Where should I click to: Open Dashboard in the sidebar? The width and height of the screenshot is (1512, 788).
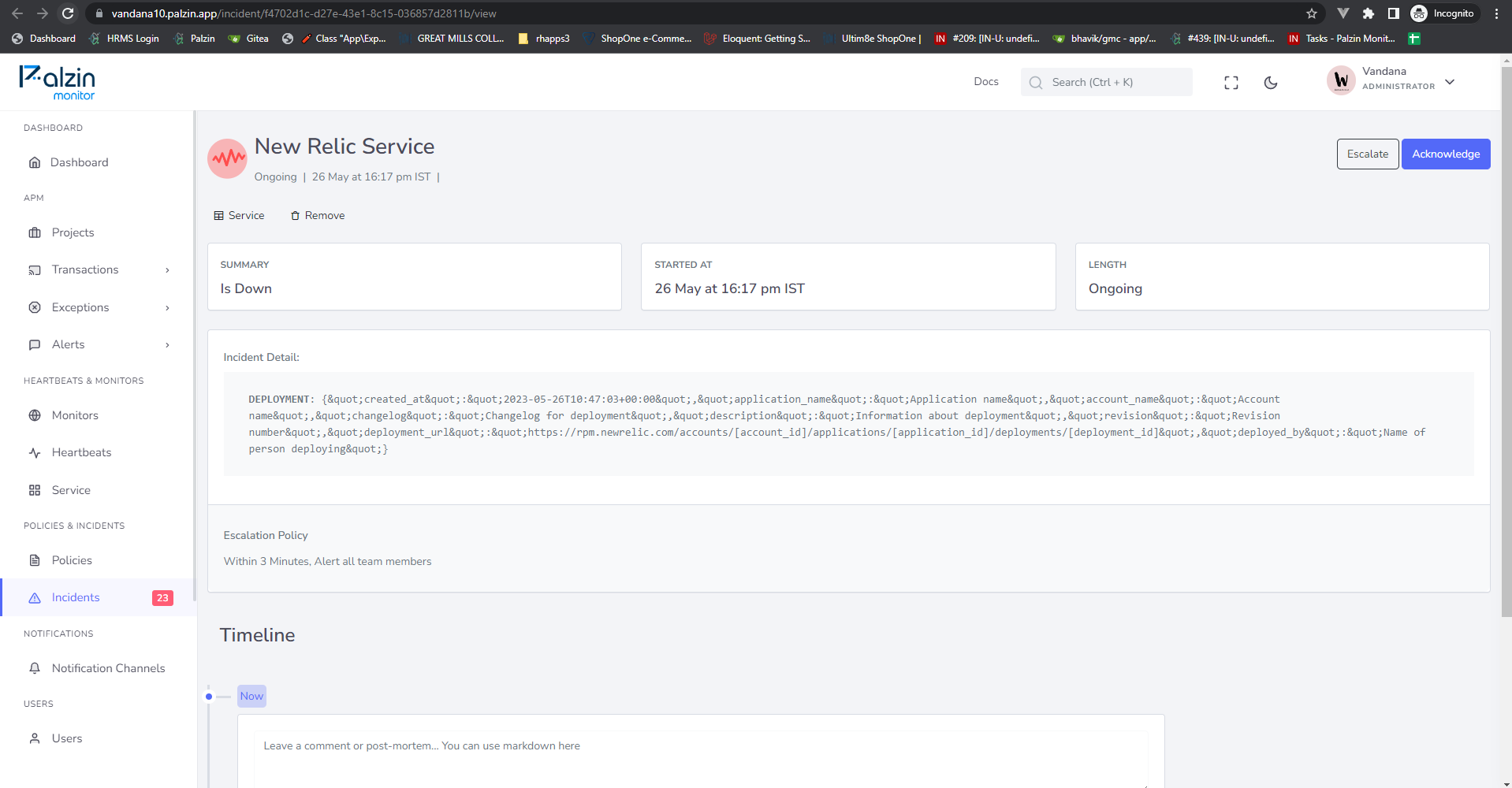pyautogui.click(x=79, y=162)
